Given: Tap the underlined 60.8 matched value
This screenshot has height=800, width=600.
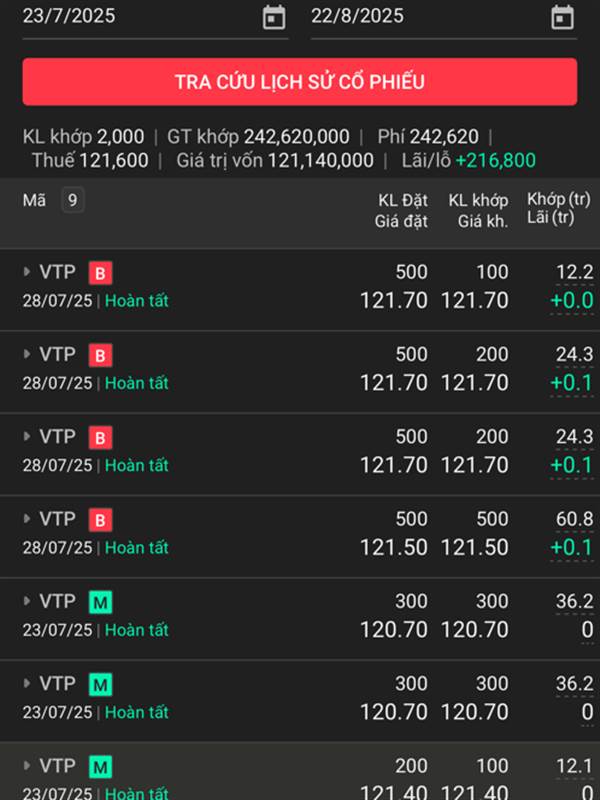Looking at the screenshot, I should (574, 519).
